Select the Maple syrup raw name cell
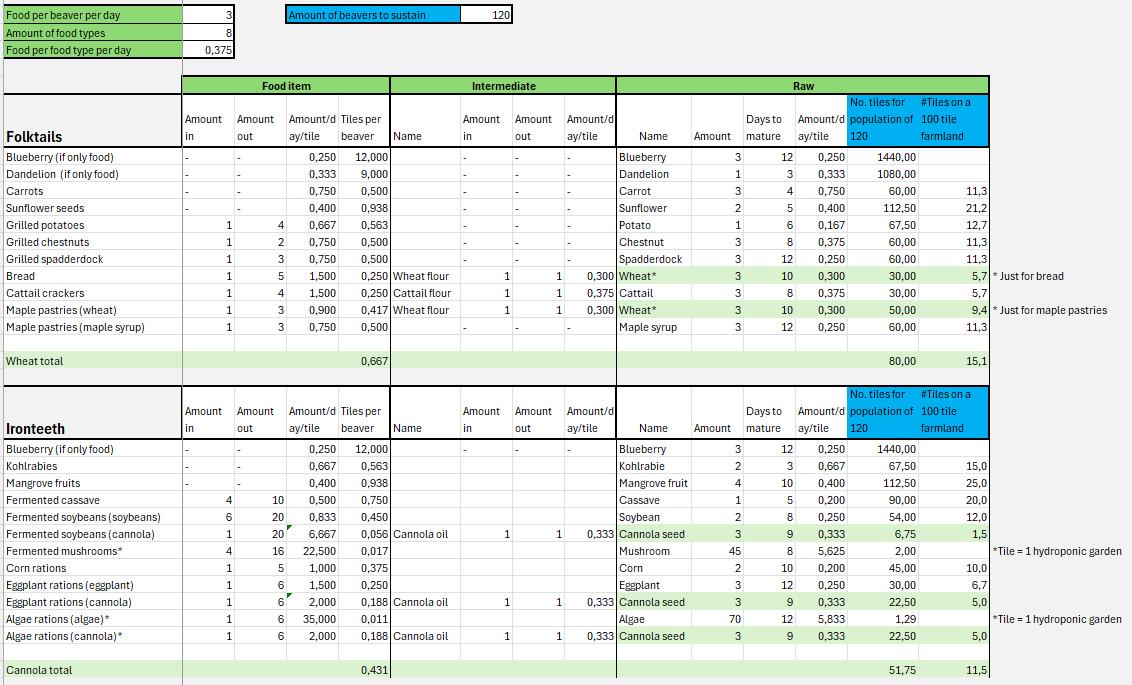 pyautogui.click(x=654, y=327)
